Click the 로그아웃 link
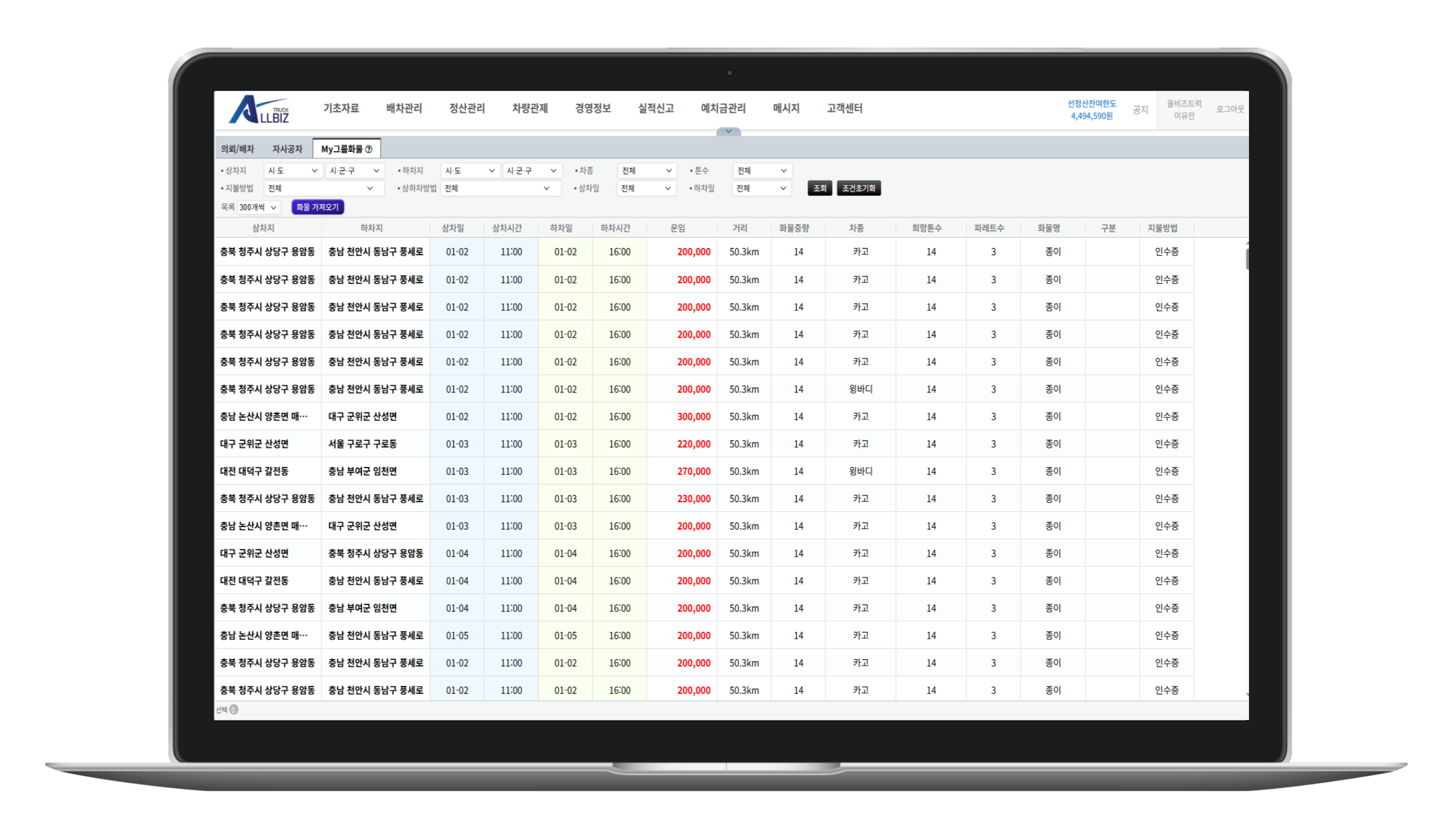The image size is (1456, 819). [1230, 109]
